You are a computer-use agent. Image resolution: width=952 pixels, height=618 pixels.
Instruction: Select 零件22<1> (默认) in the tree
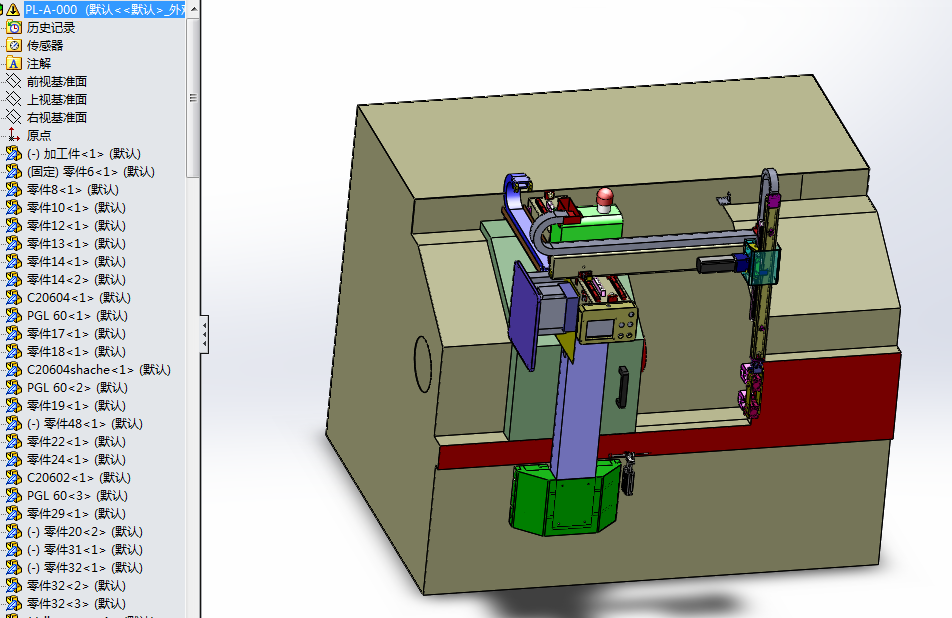click(x=76, y=441)
